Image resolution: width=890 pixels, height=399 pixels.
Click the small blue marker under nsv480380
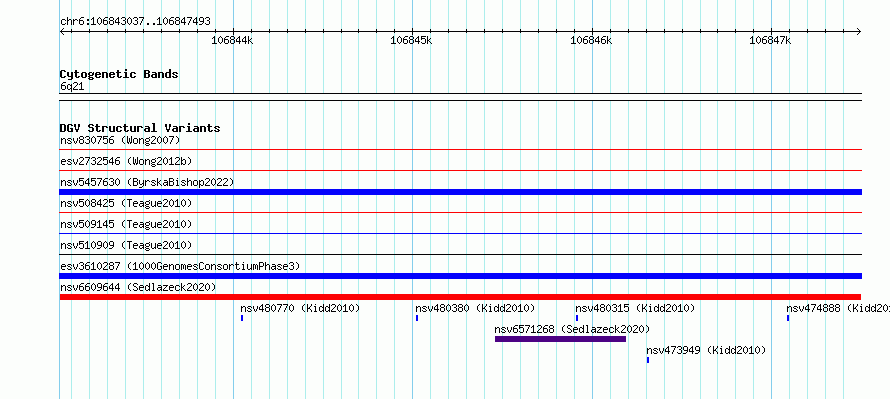click(417, 318)
